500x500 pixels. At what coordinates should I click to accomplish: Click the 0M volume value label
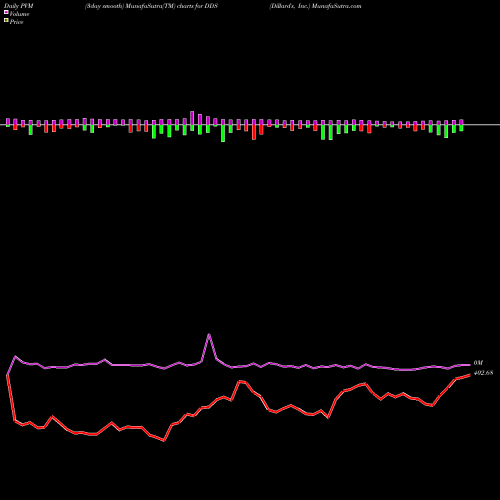point(478,363)
